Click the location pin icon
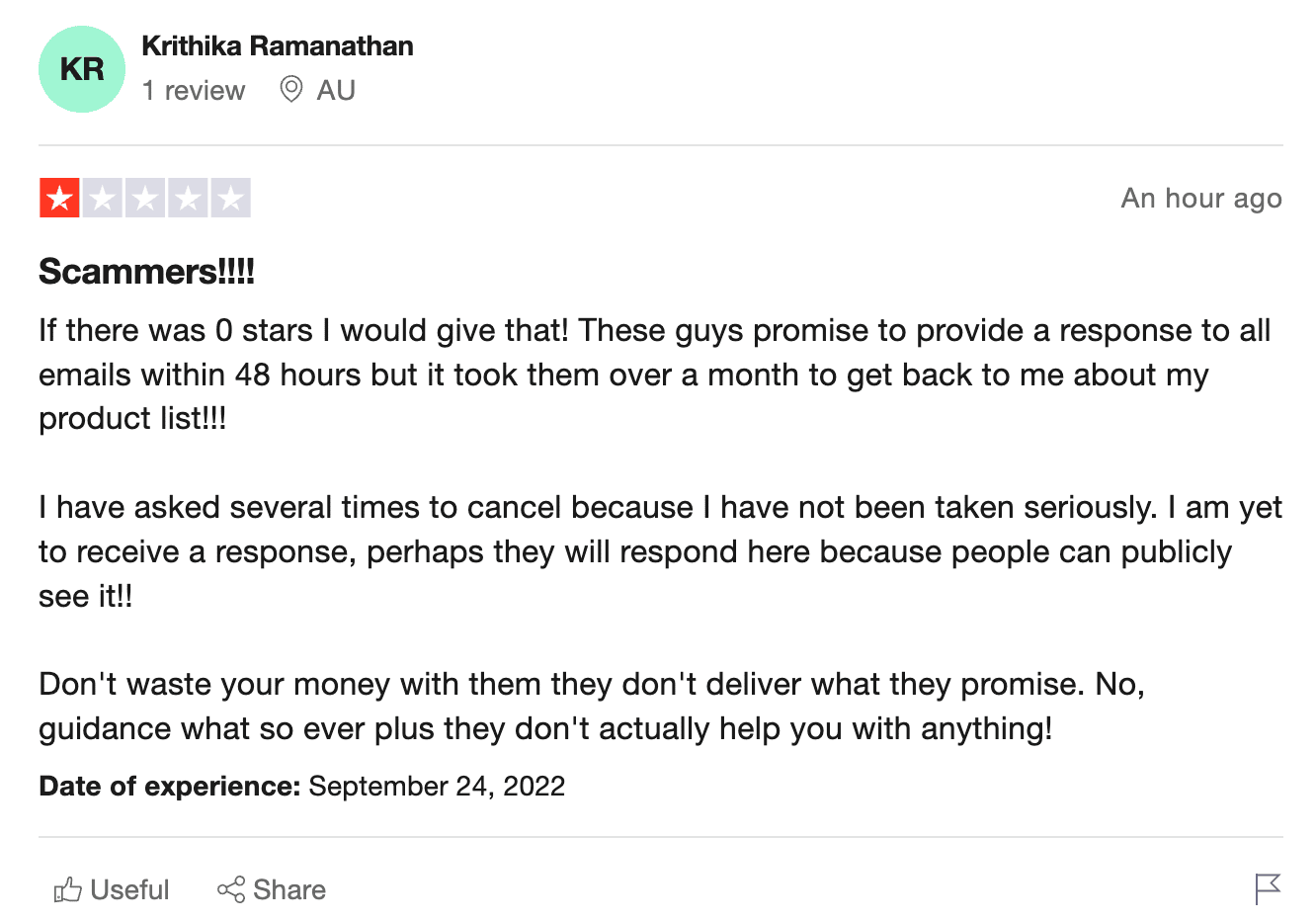The width and height of the screenshot is (1316, 921). point(290,90)
